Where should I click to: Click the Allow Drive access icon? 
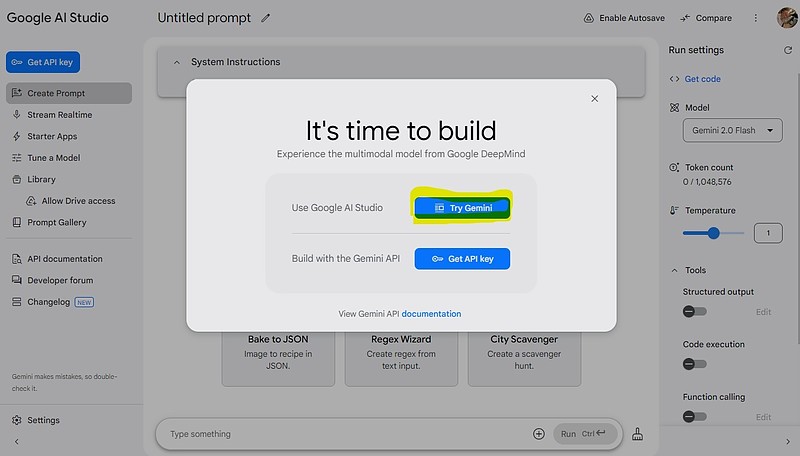point(31,201)
